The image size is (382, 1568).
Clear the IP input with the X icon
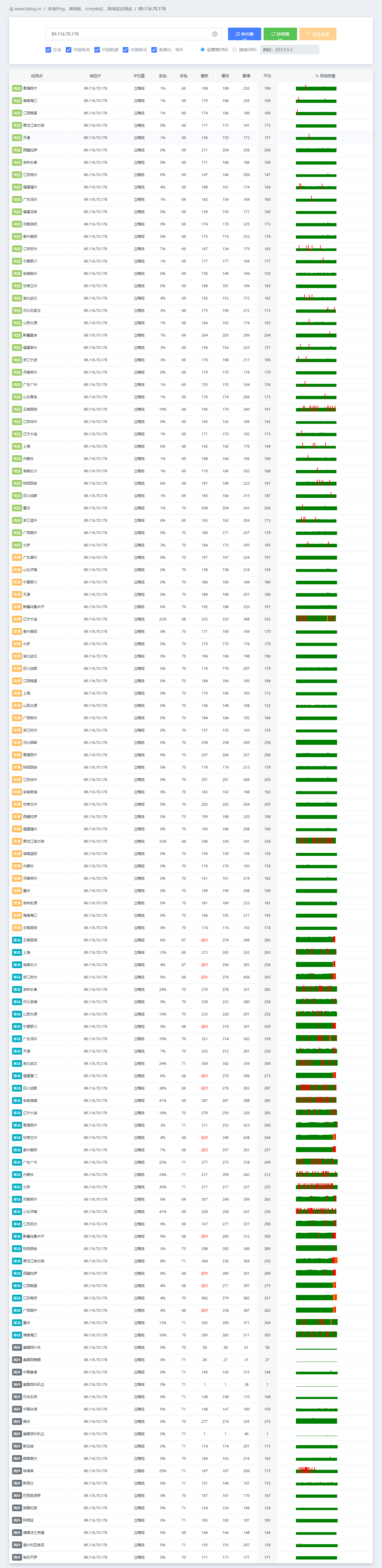coord(215,34)
